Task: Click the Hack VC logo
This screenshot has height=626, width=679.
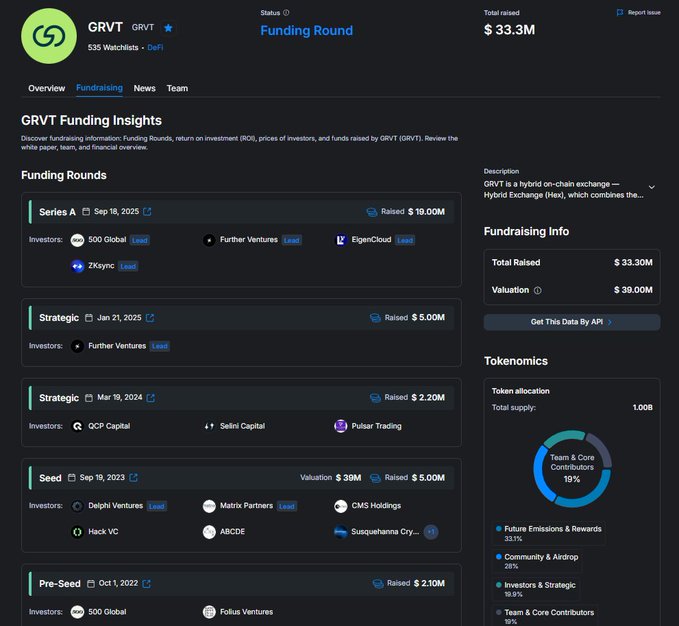Action: [77, 532]
